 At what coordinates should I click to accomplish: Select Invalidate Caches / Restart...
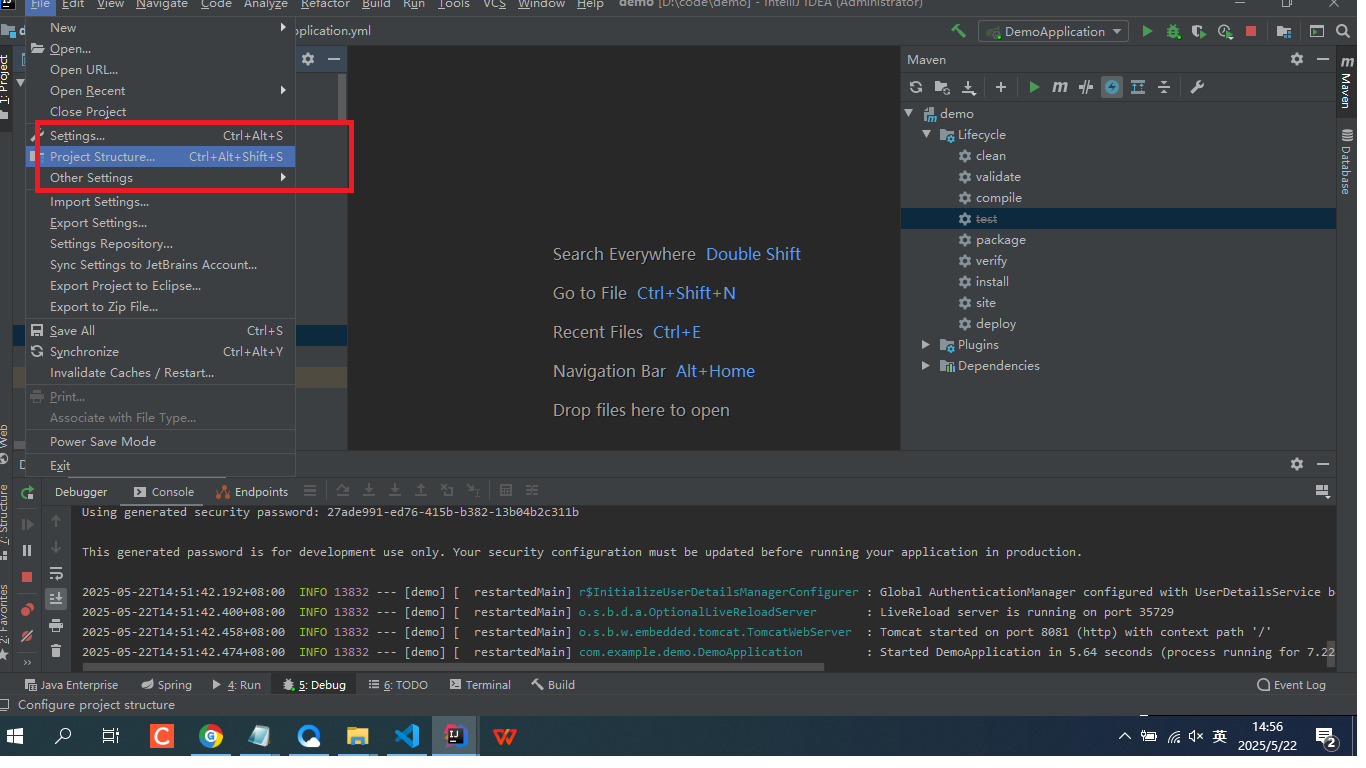[x=160, y=372]
